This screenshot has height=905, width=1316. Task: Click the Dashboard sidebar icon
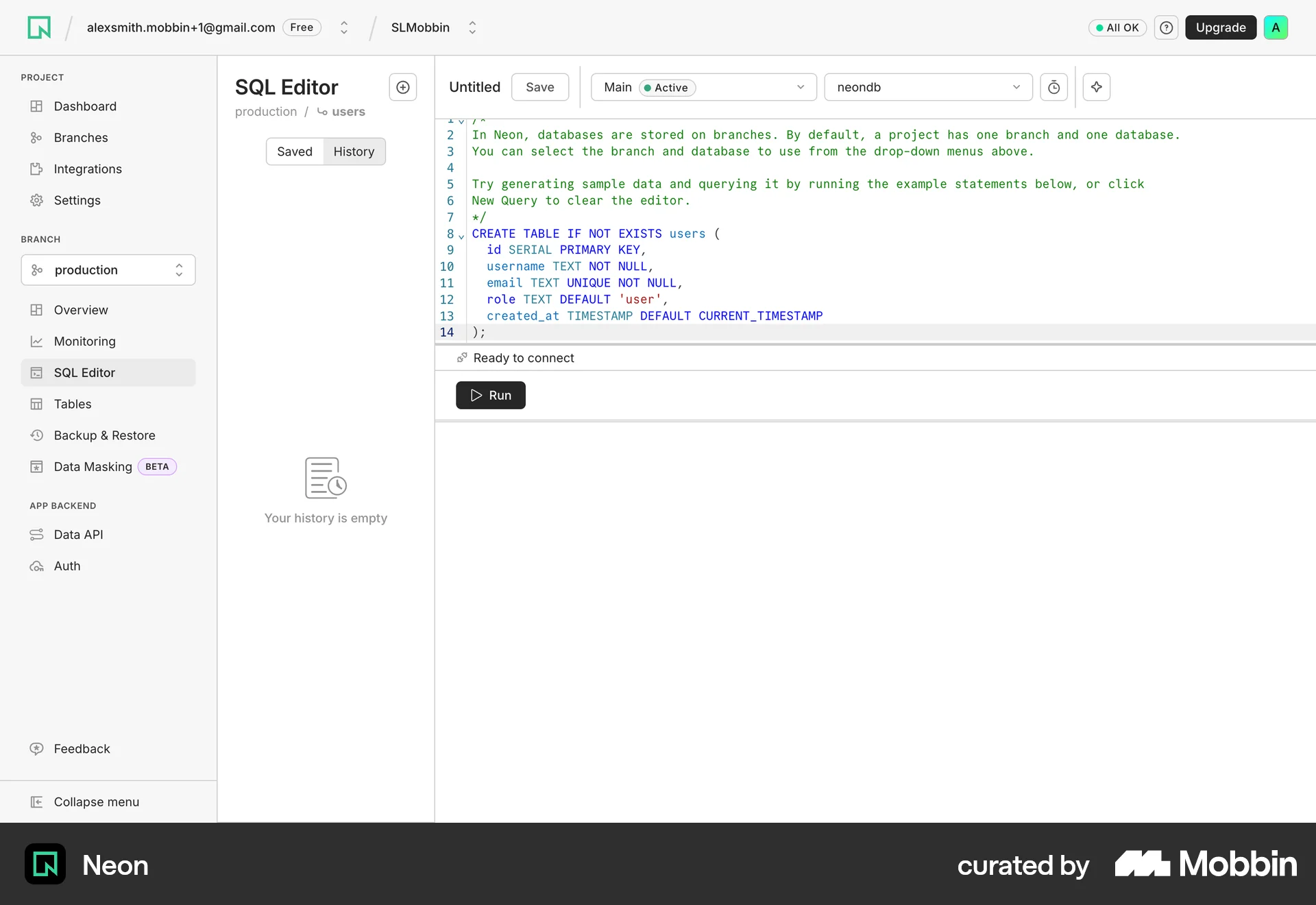click(x=36, y=106)
